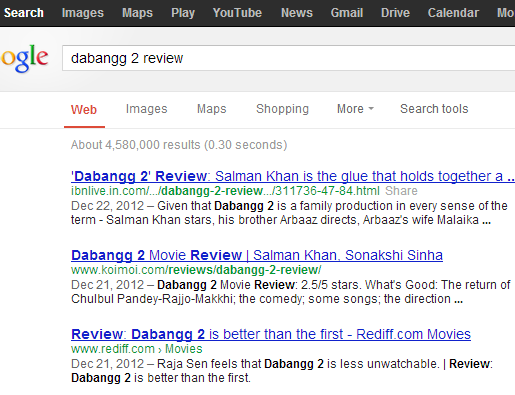Click the About 4,580,000 results text

(179, 145)
